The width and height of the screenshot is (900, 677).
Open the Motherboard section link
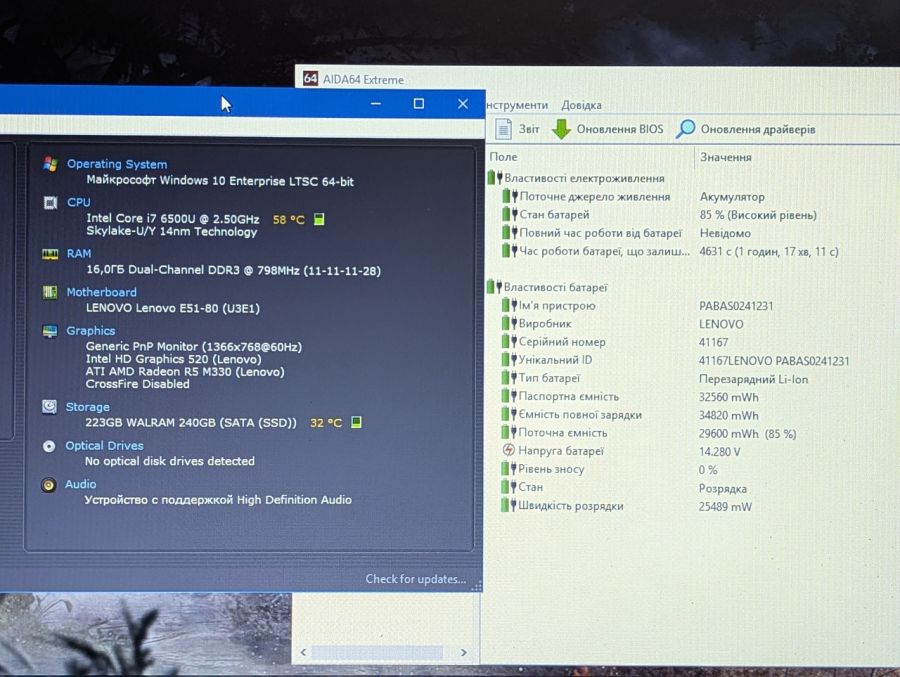tap(102, 292)
